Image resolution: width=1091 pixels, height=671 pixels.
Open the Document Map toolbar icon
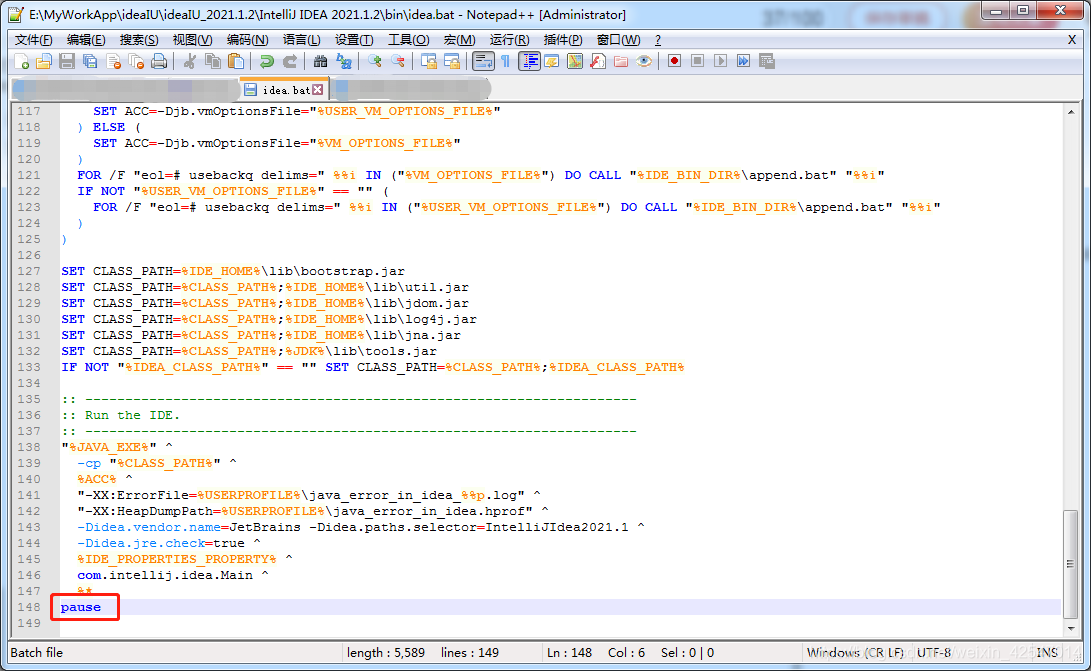click(x=575, y=62)
